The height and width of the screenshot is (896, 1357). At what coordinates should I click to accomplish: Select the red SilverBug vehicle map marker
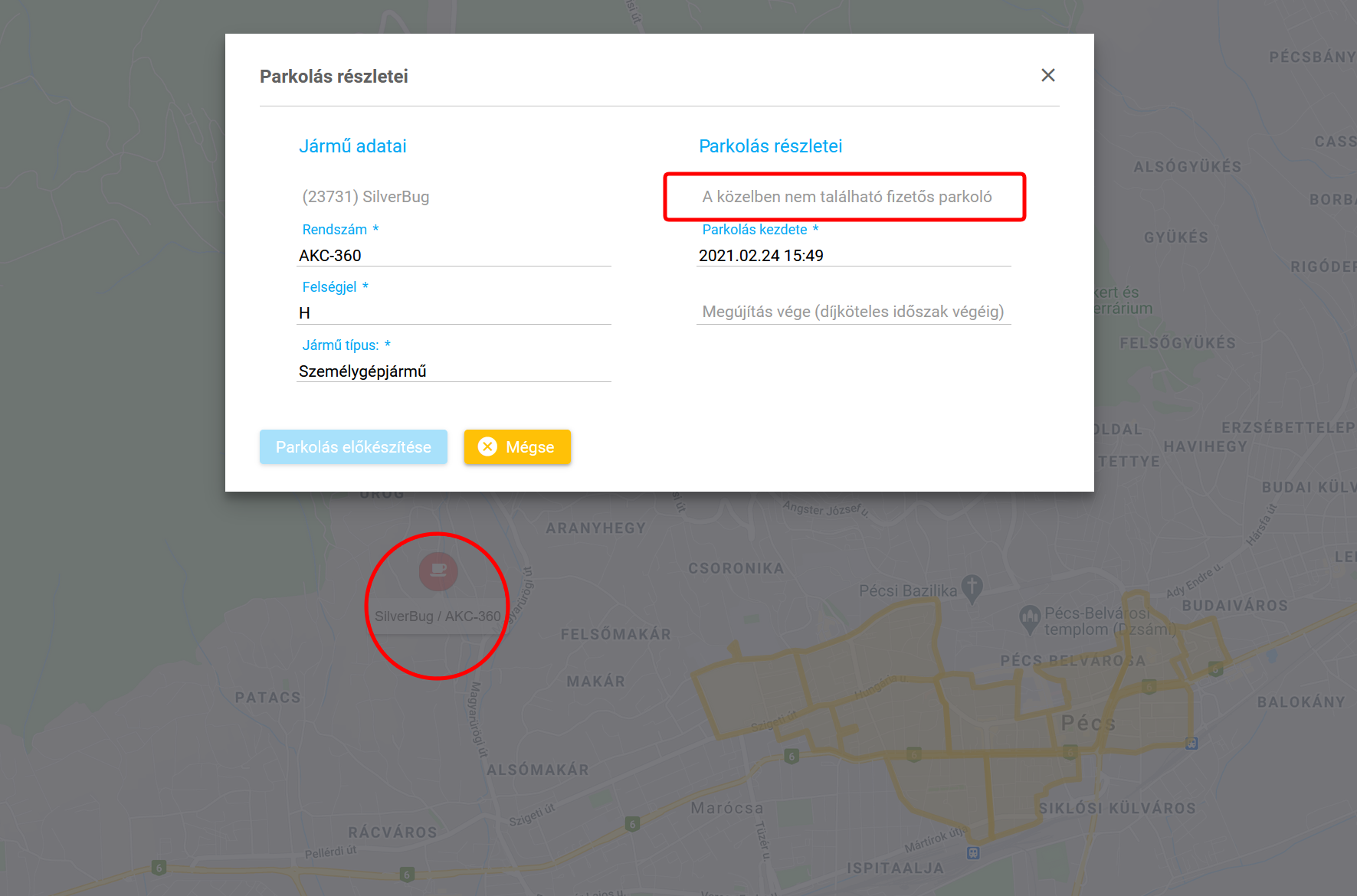(438, 571)
